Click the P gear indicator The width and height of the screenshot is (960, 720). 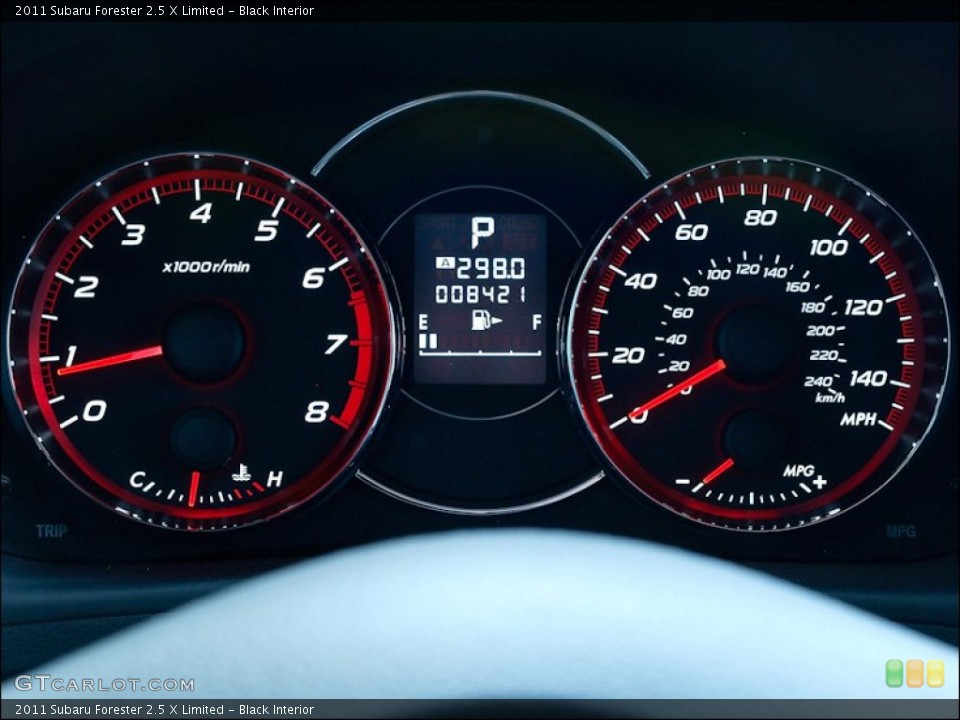[482, 232]
